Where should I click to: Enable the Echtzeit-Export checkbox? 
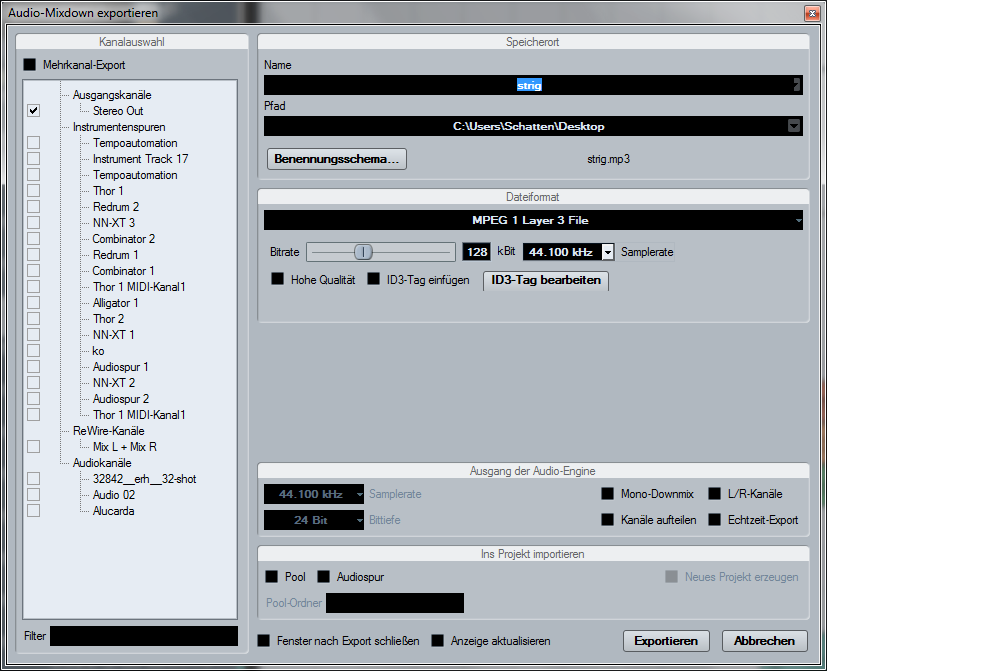click(x=715, y=520)
